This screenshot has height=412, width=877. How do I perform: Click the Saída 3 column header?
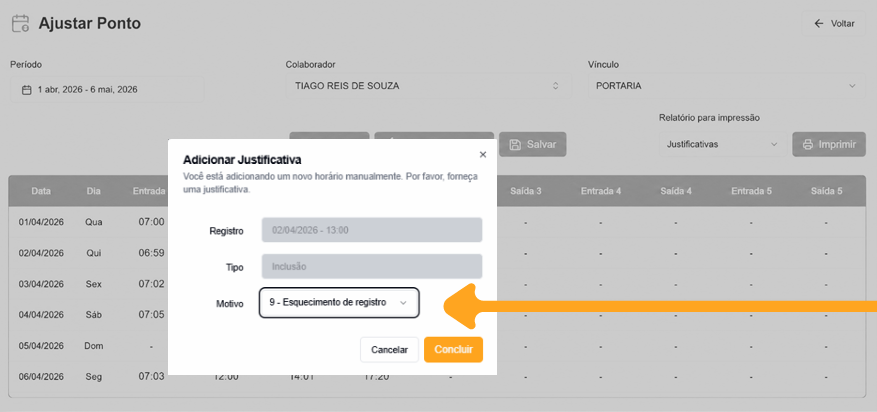click(x=525, y=191)
